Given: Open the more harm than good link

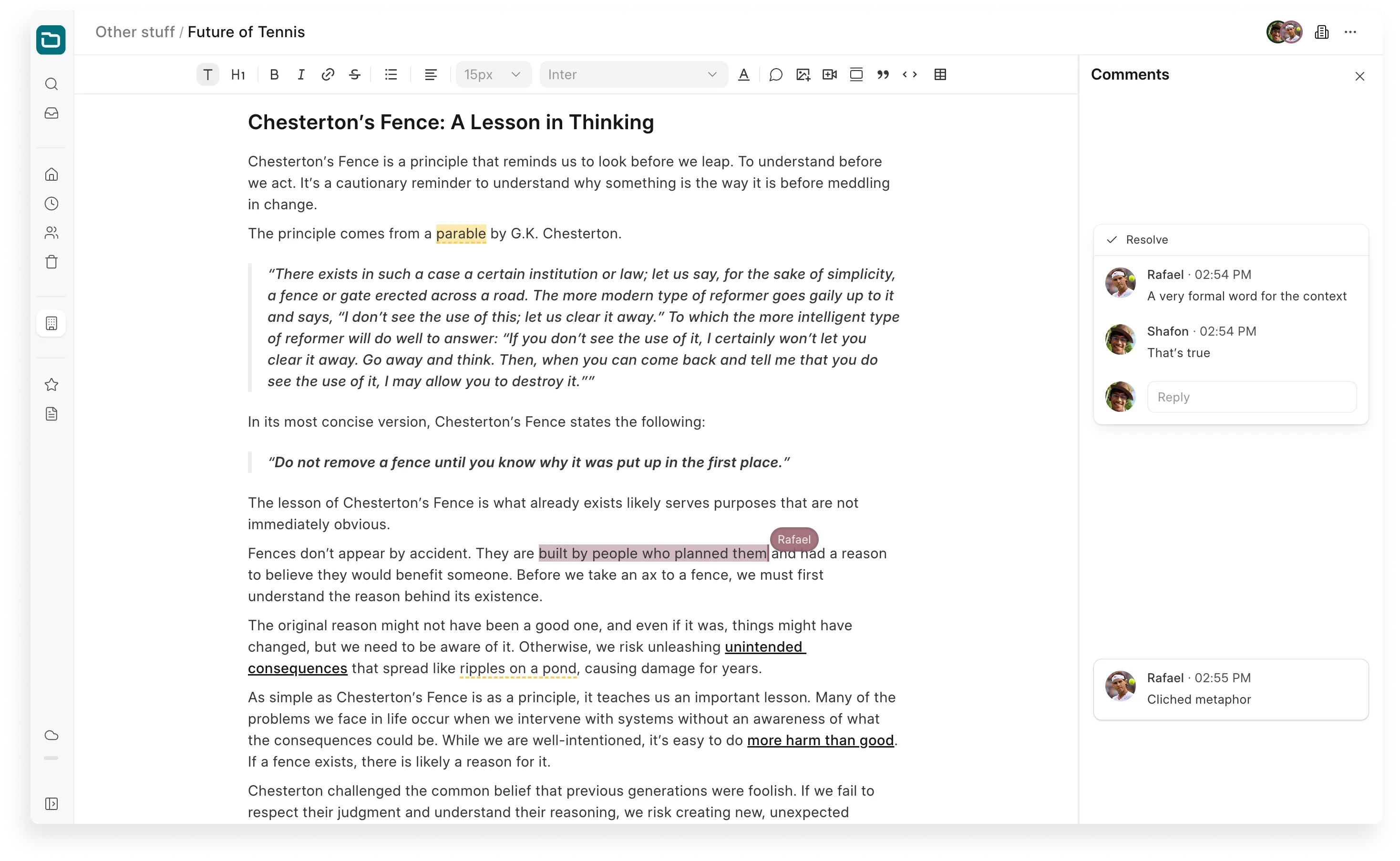Looking at the screenshot, I should [820, 740].
